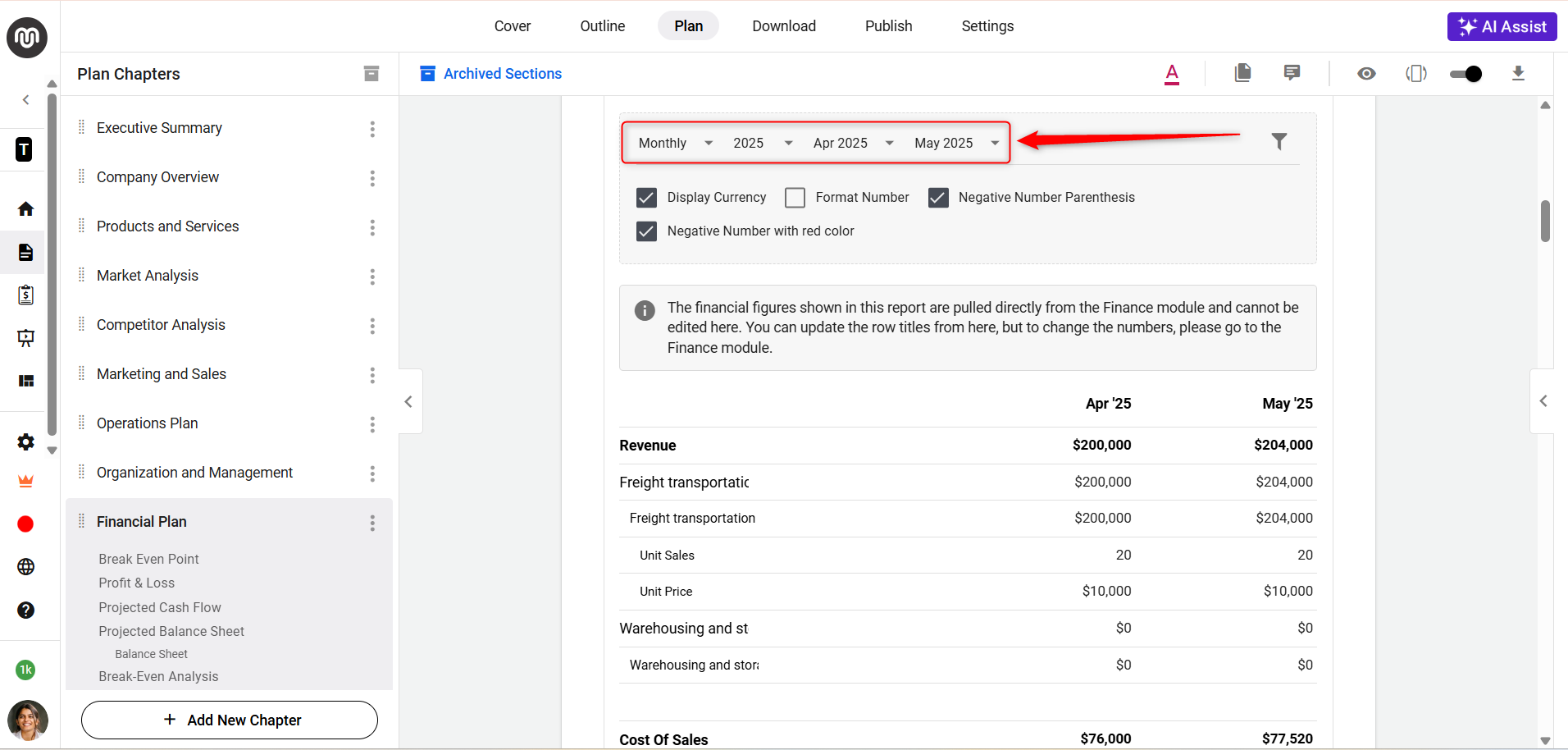Open the text color formatting icon
Screen dimensions: 1568x750
(1172, 74)
